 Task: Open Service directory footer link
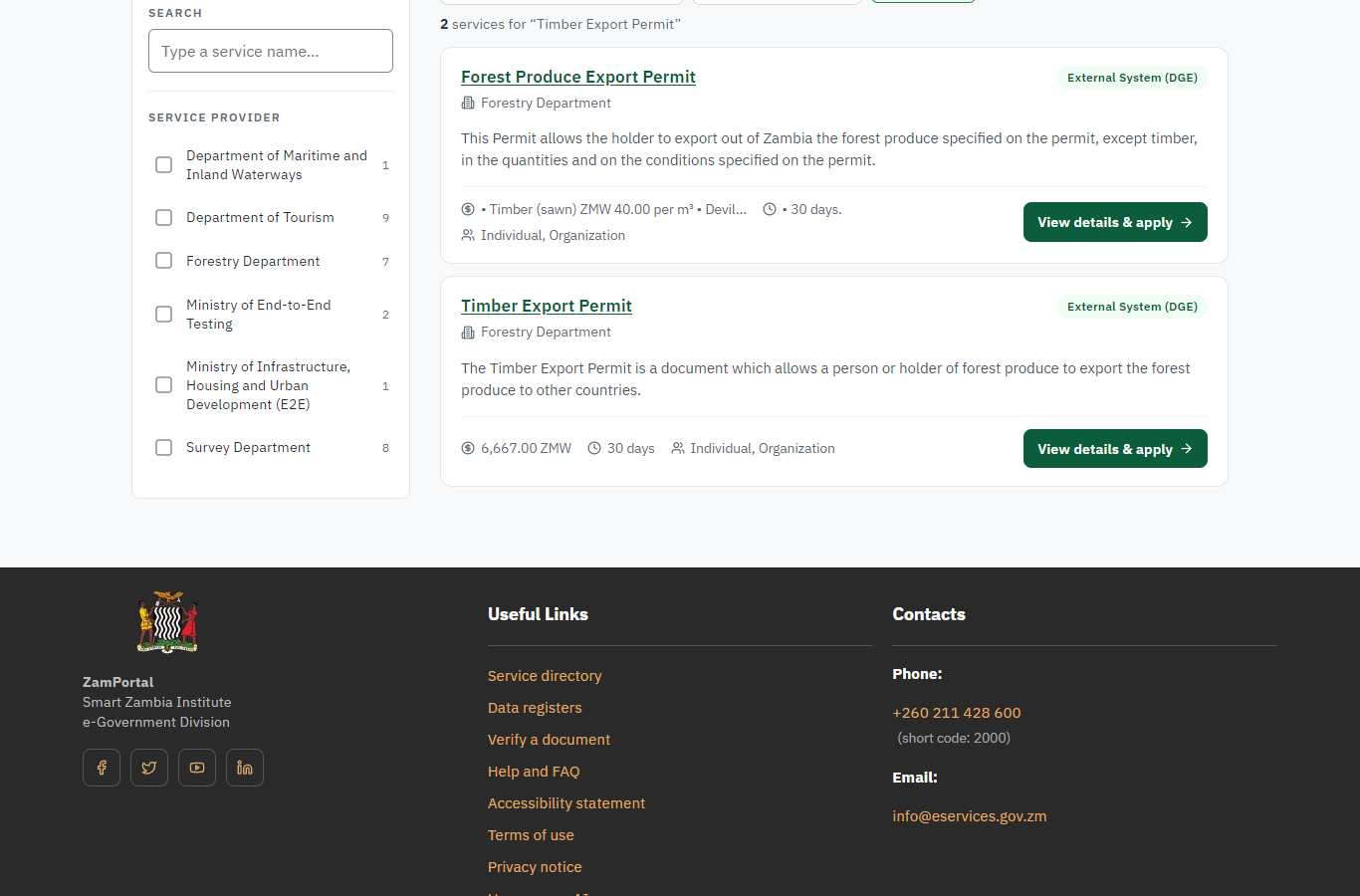pyautogui.click(x=545, y=676)
